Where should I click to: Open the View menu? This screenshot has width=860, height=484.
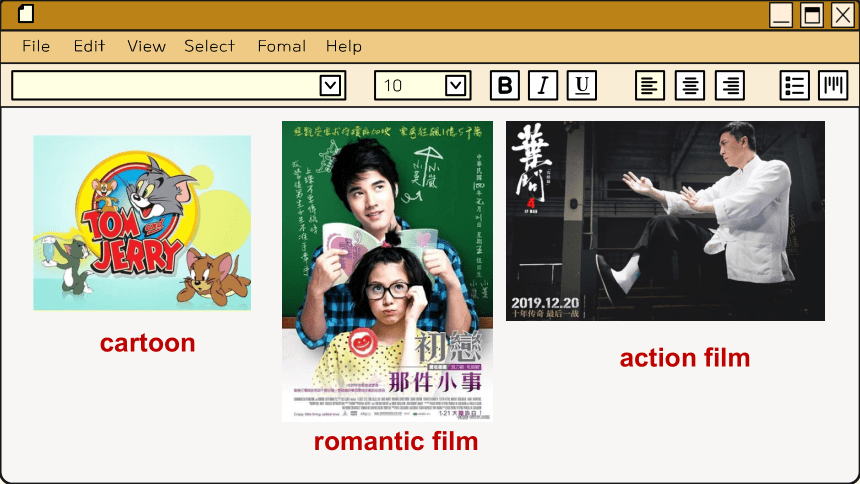[x=146, y=46]
